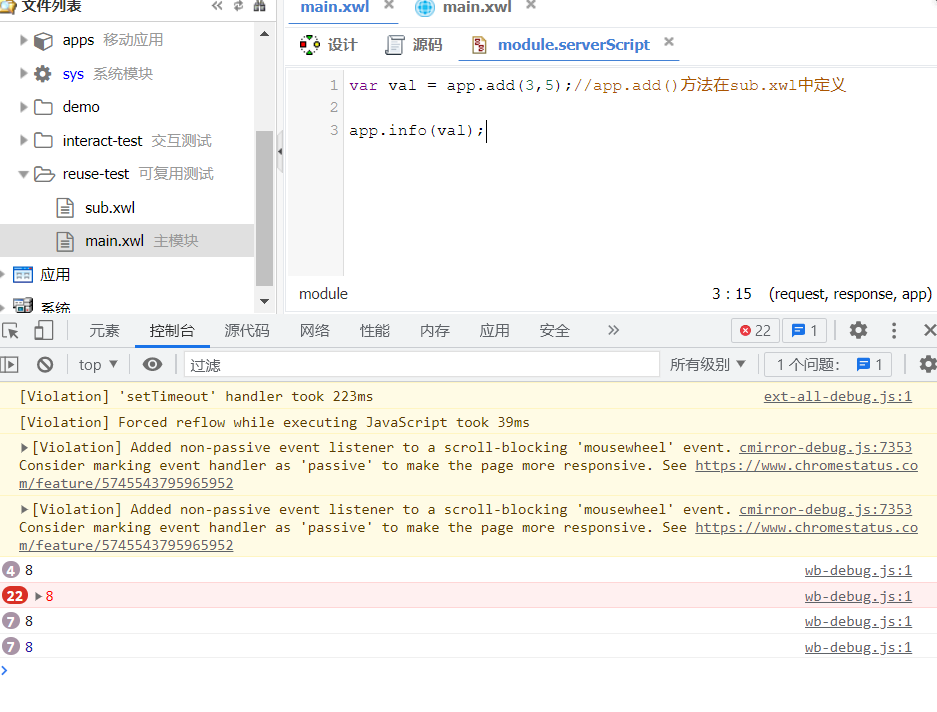This screenshot has height=712, width=937.
Task: Select main.xwl in the file tree
Action: 127,241
